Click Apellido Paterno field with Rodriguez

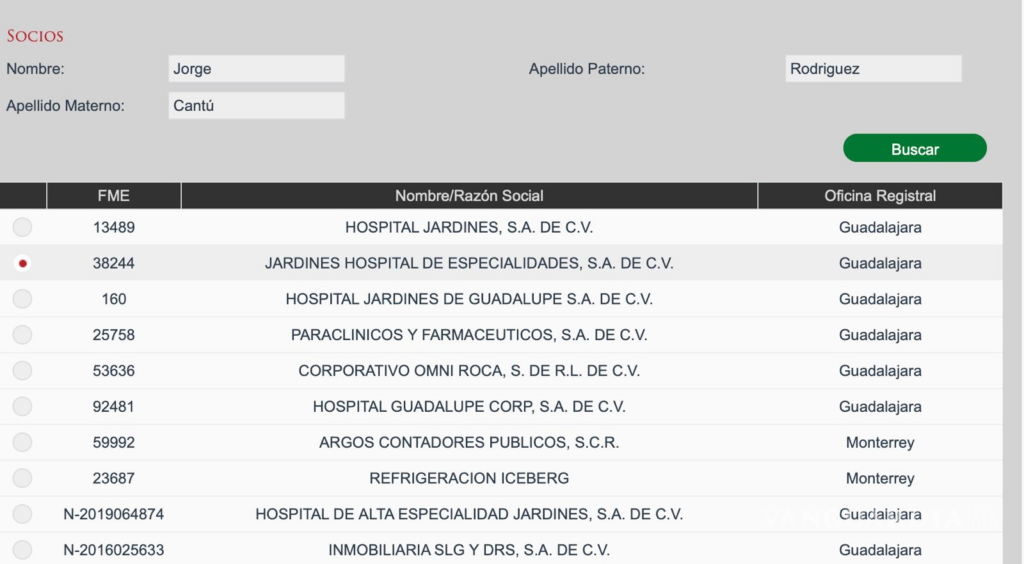tap(873, 69)
